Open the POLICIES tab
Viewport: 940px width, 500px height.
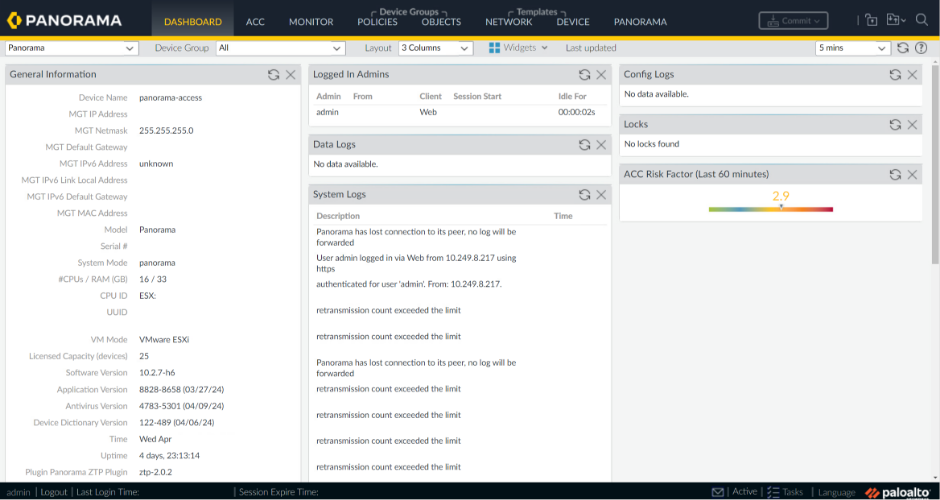[x=377, y=22]
